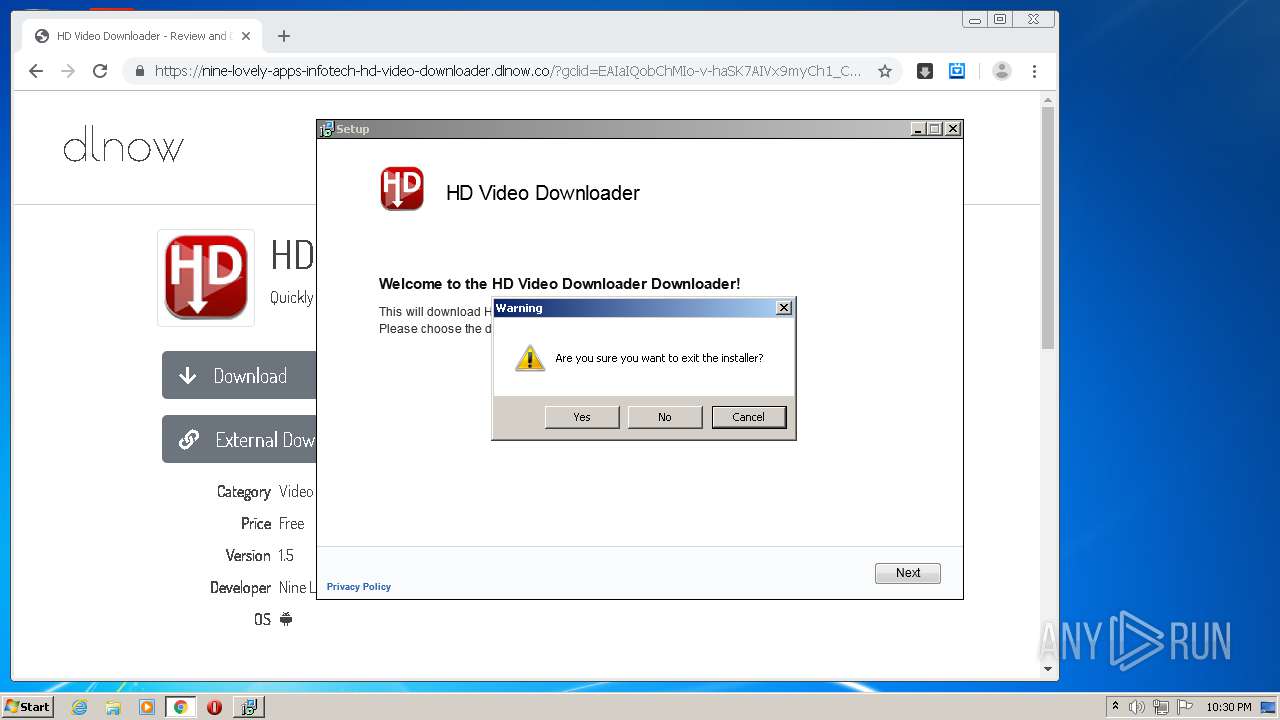Screen dimensions: 1280x720
Task: Open Chrome three-dot menu
Action: [1034, 71]
